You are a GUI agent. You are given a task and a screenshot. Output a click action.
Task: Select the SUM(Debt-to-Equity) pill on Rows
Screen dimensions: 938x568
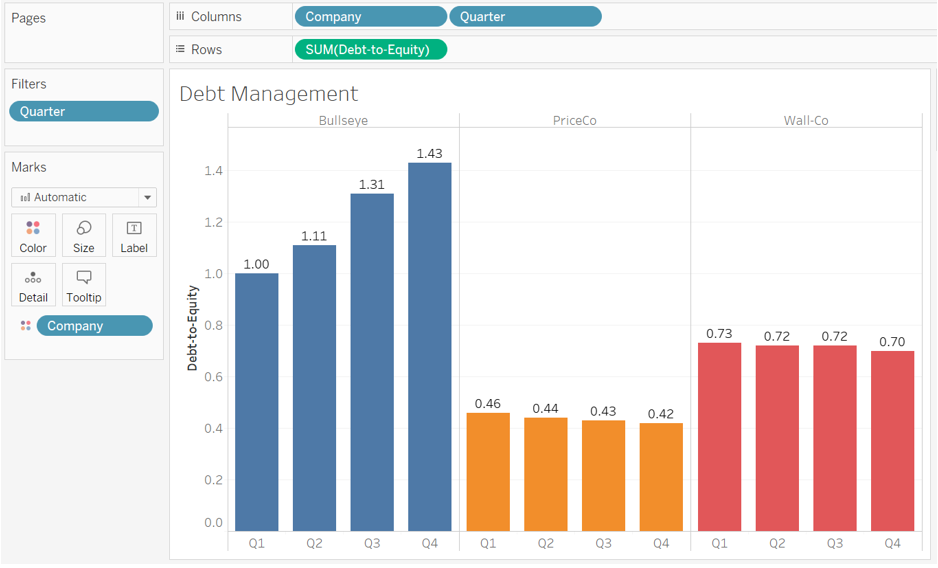(x=370, y=50)
